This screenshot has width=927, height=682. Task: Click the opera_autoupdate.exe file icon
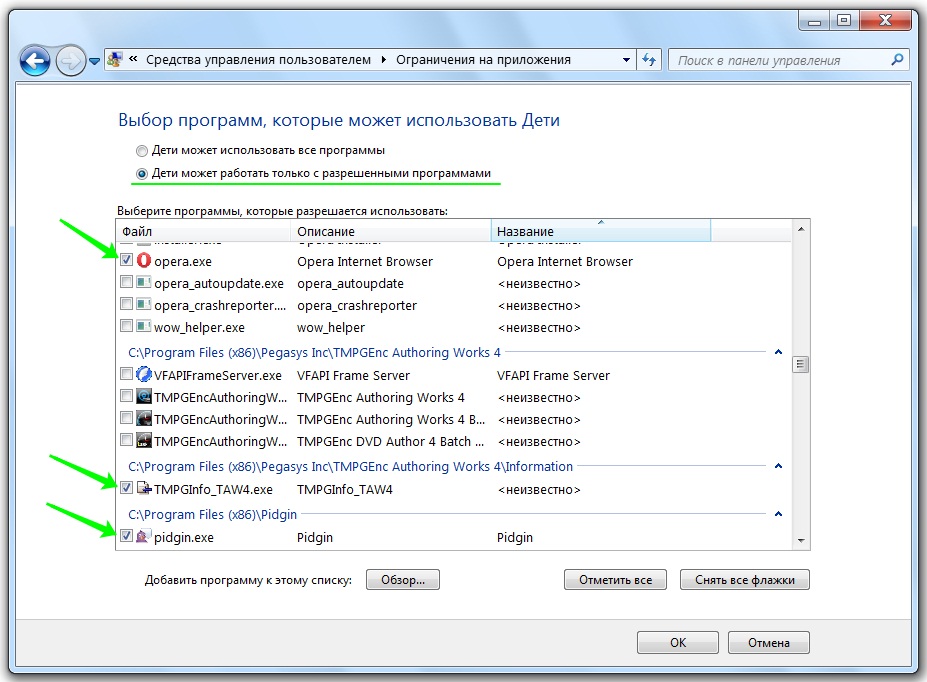[144, 282]
